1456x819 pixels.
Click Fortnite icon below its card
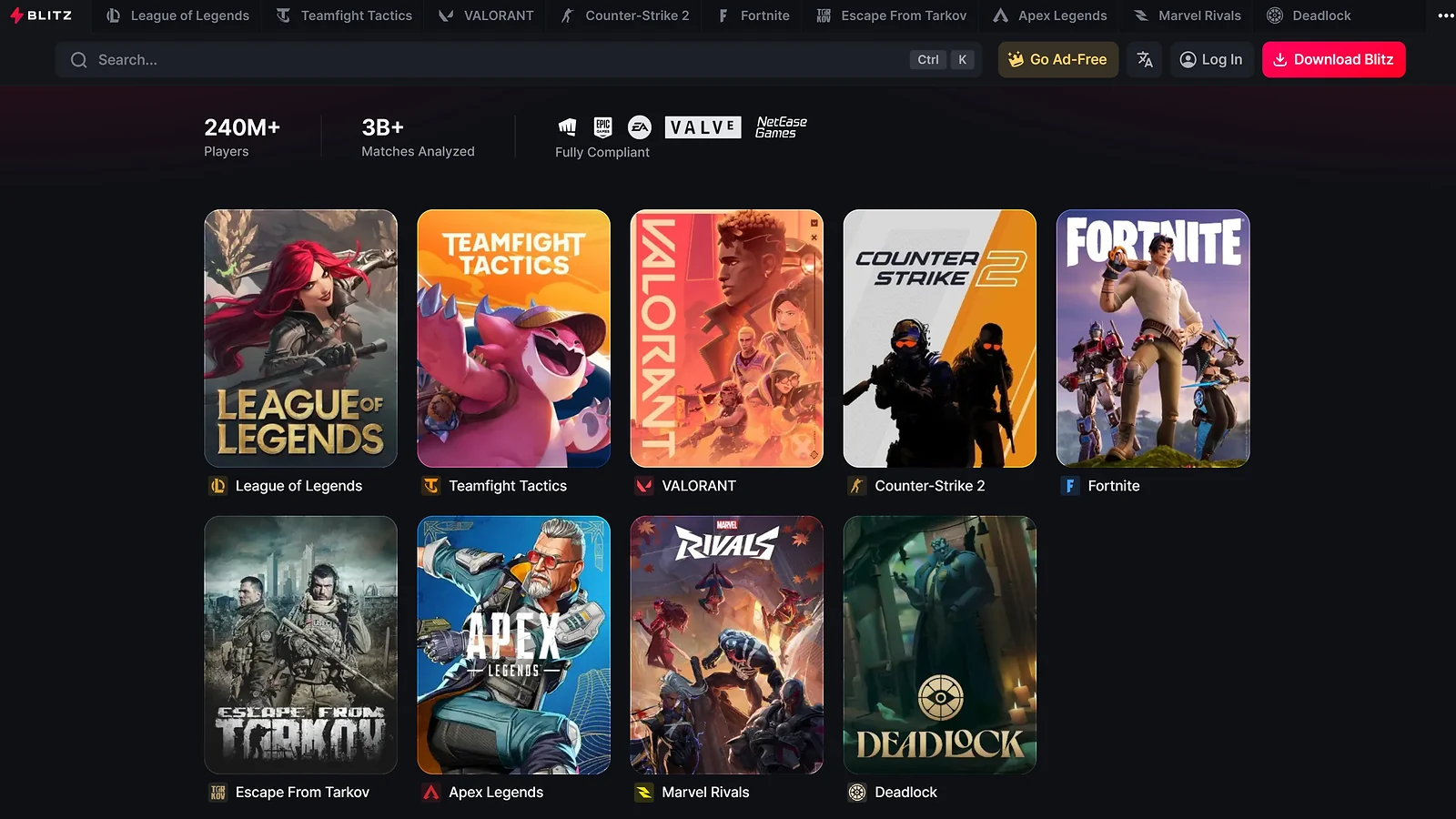[1070, 486]
